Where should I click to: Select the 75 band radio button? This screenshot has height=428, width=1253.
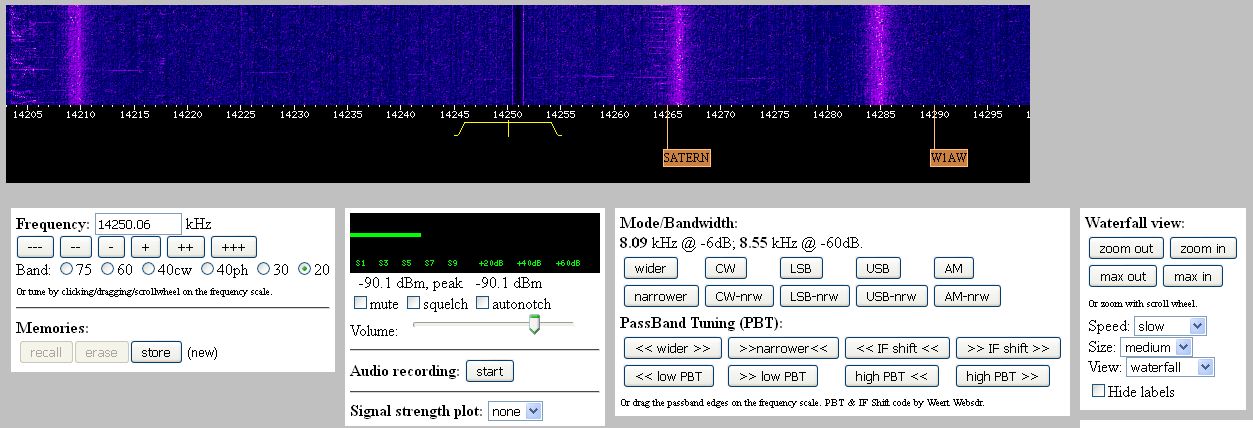[67, 269]
